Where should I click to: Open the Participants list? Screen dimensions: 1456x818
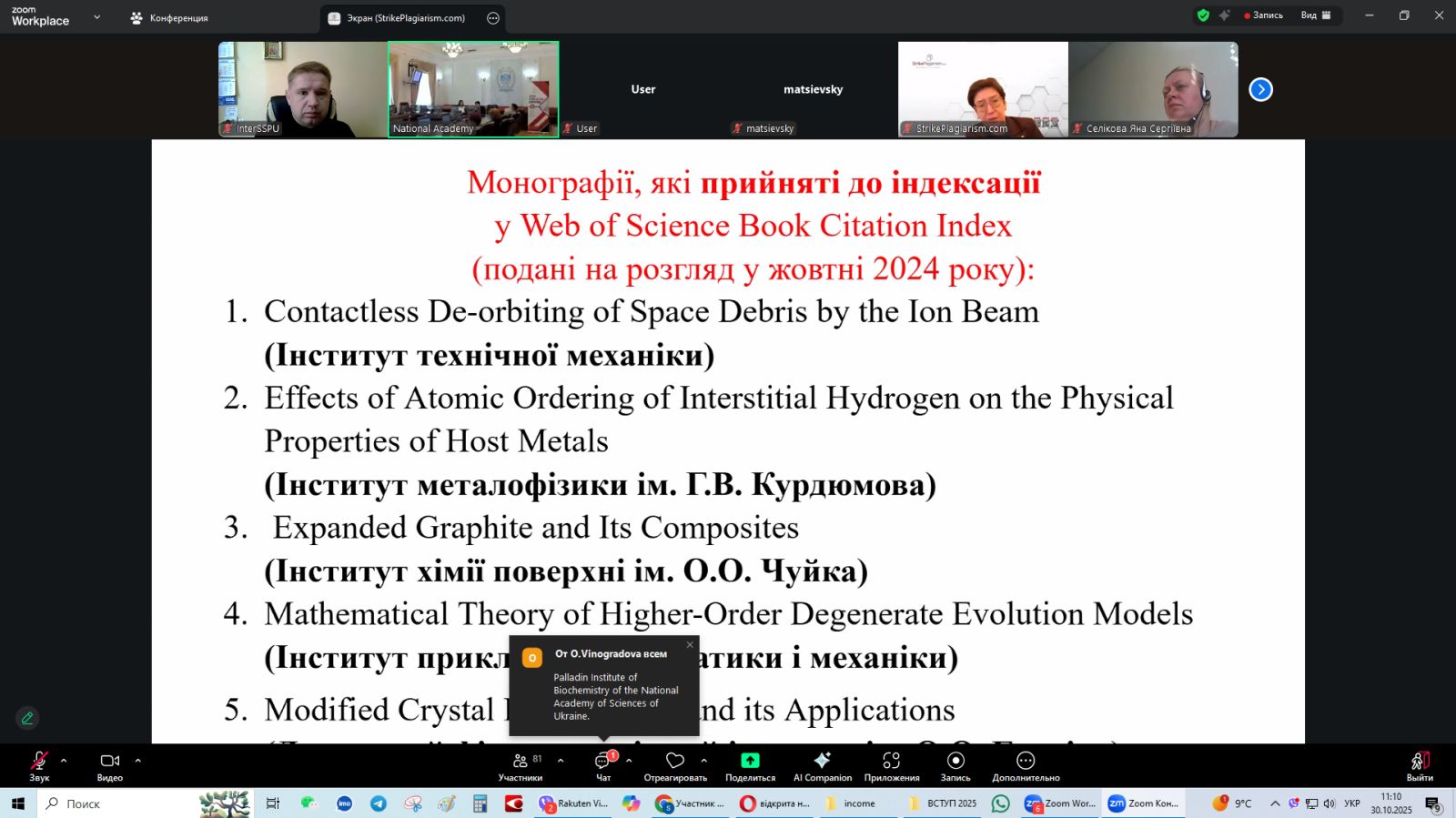pyautogui.click(x=521, y=762)
